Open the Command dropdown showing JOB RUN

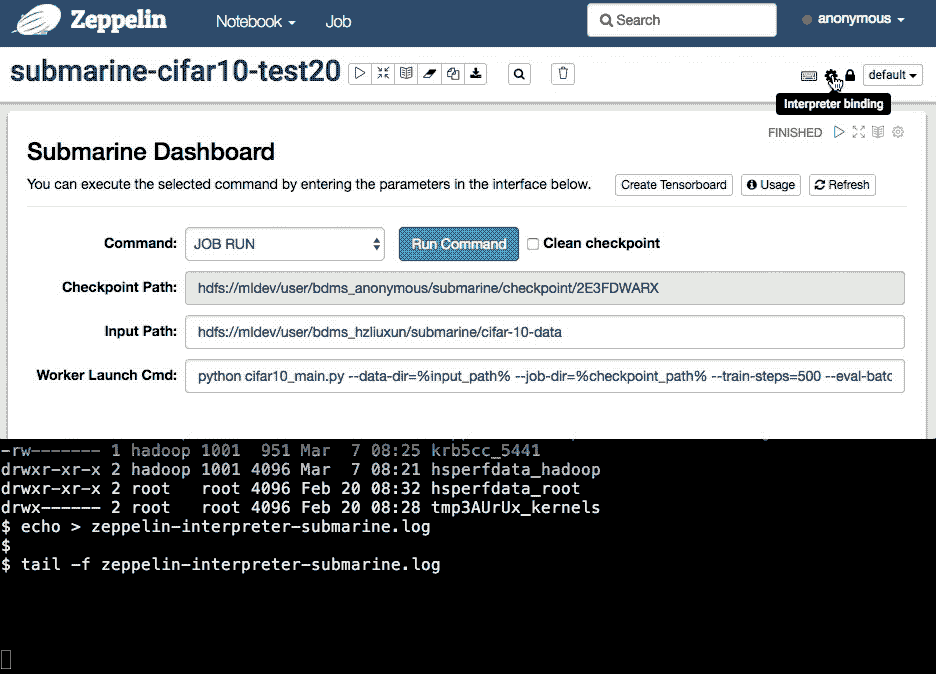coord(285,244)
